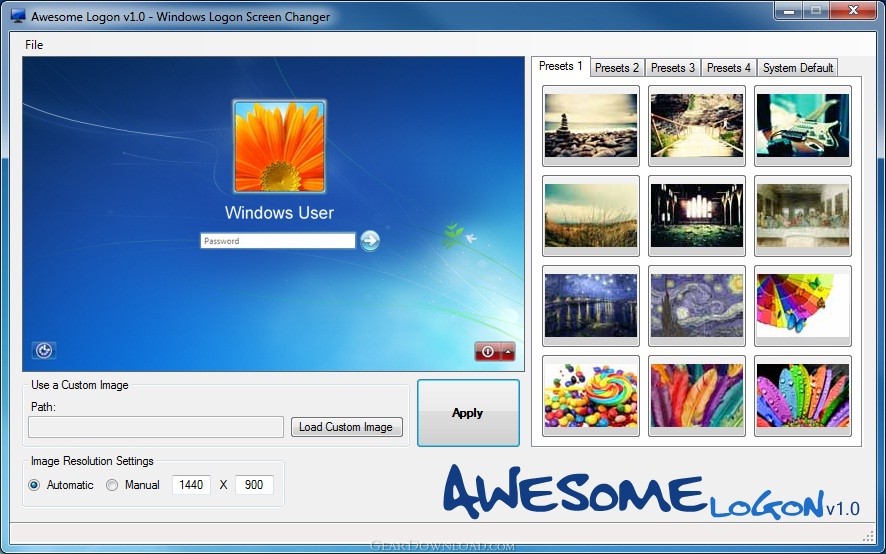Viewport: 886px width, 554px height.
Task: Click the Awesome Logon title bar monitor icon
Action: 18,16
